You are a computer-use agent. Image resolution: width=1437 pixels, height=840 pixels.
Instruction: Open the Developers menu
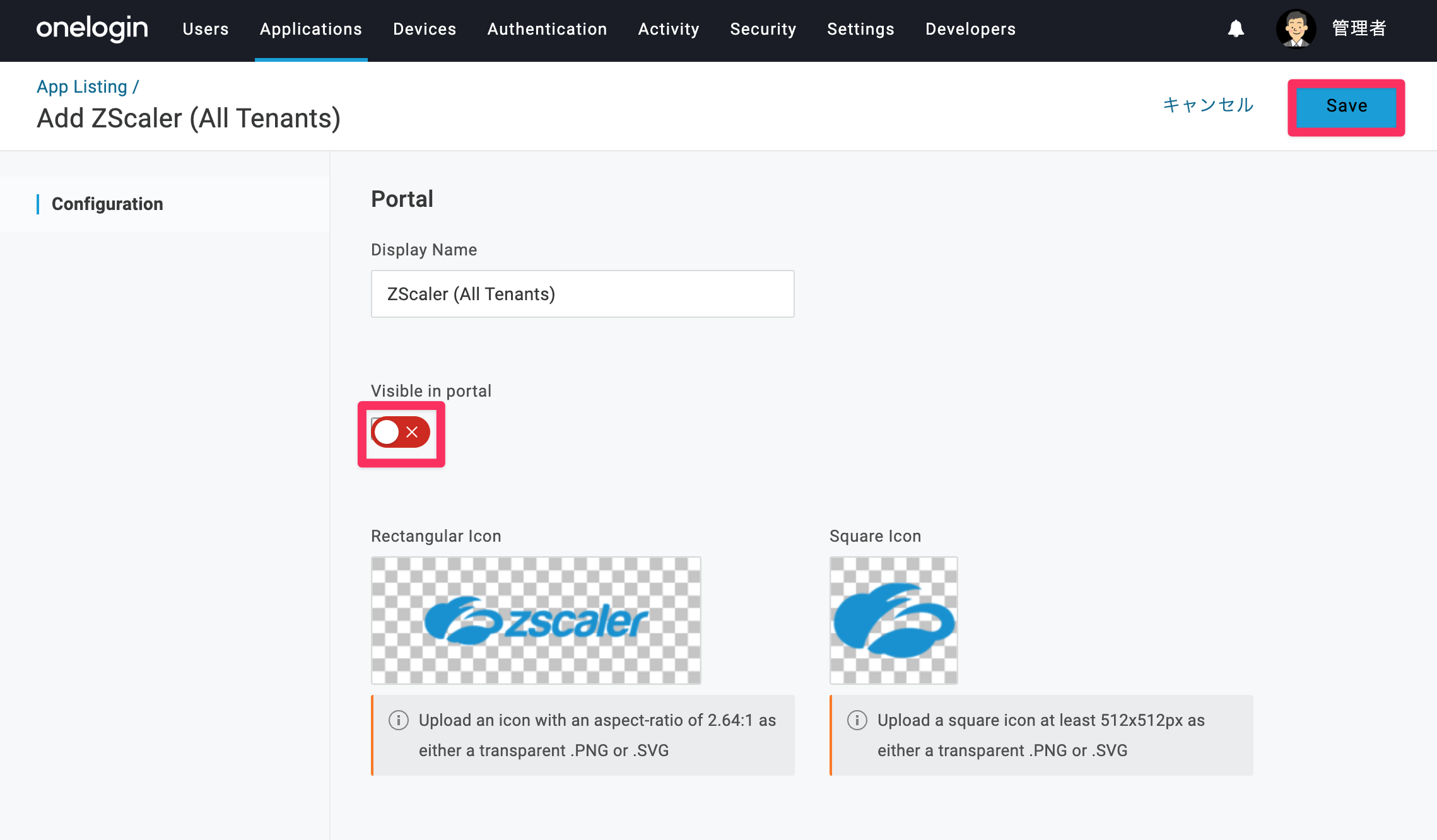[970, 29]
